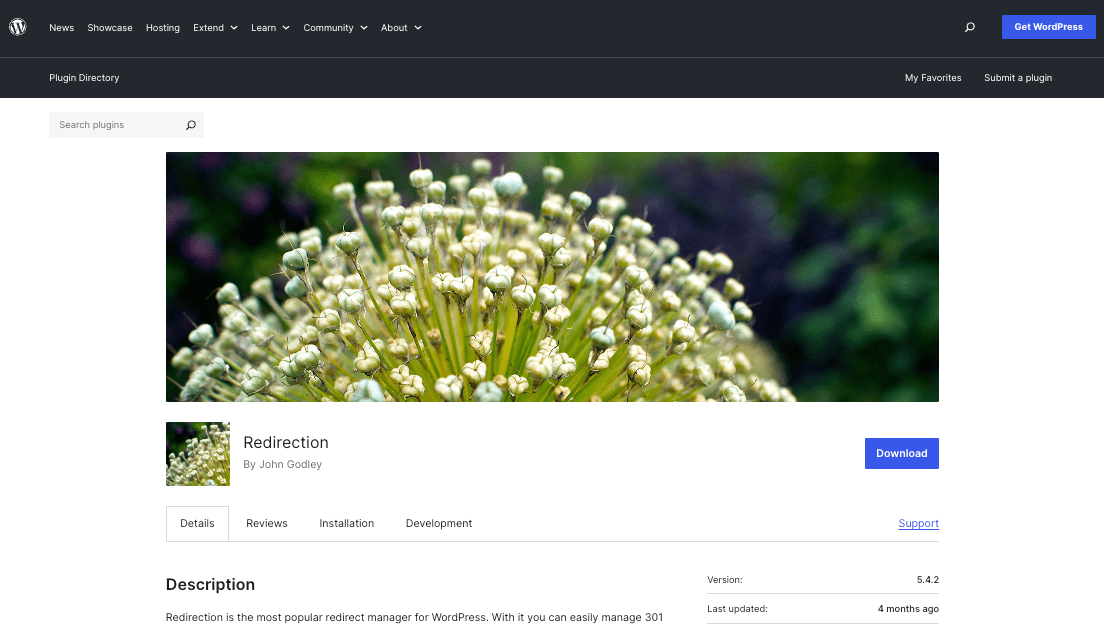Image resolution: width=1104 pixels, height=627 pixels.
Task: Click the 'Last updated:' label
Action: 737,609
